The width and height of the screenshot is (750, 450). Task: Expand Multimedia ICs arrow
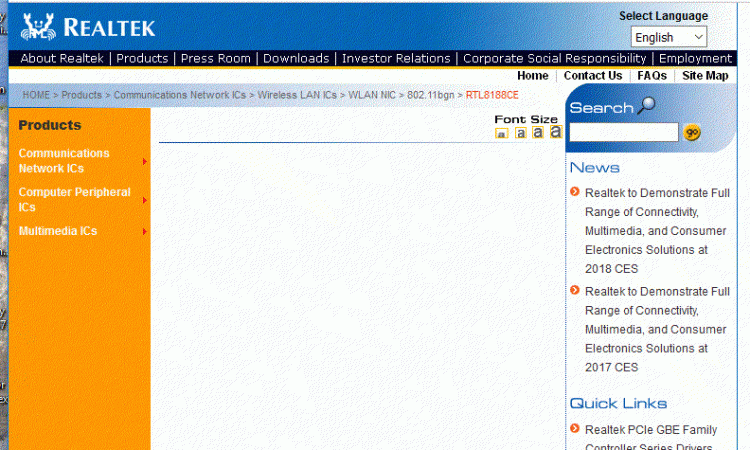[x=144, y=231]
